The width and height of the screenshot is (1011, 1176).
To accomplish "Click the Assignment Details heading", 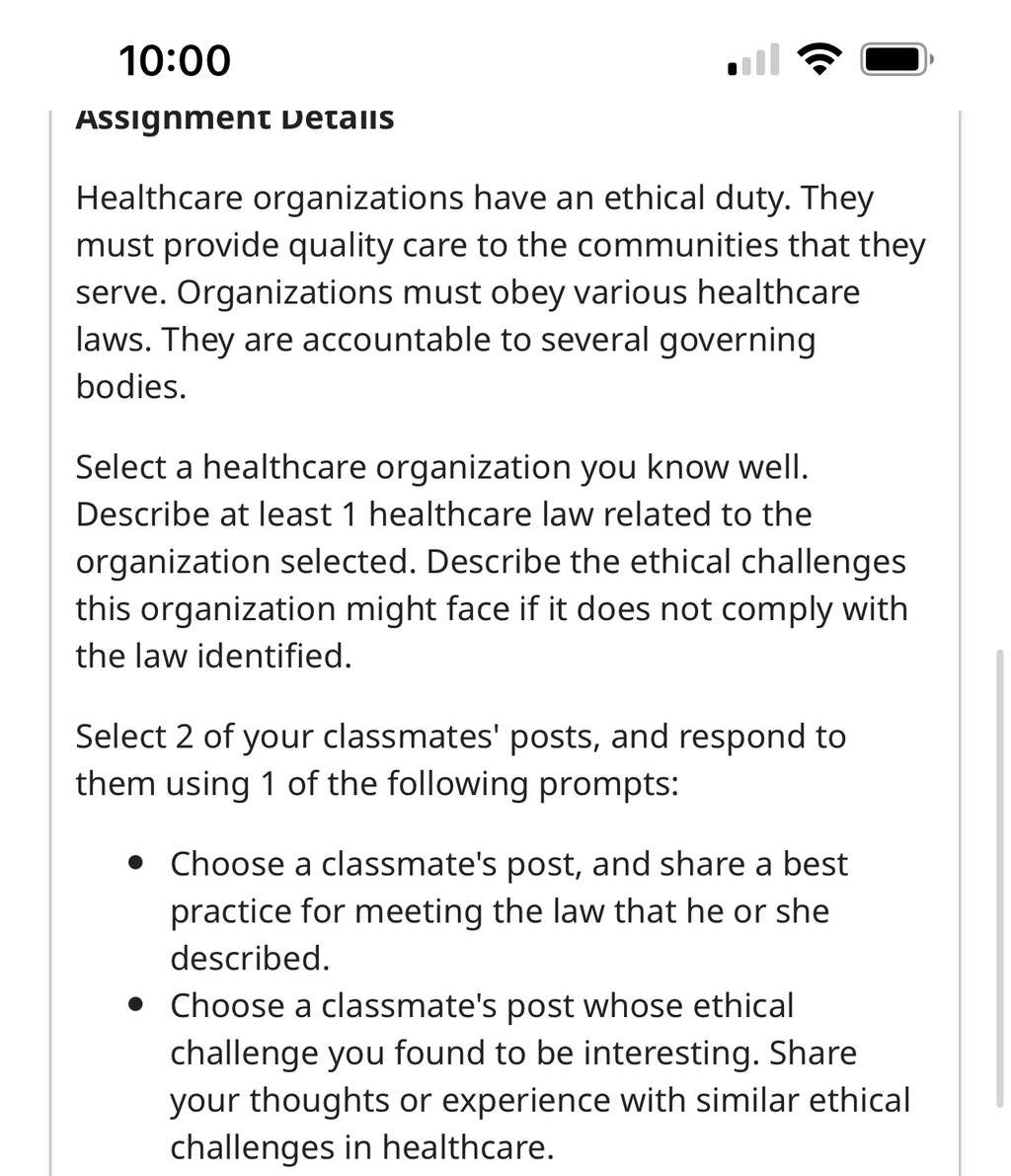I will (x=235, y=118).
